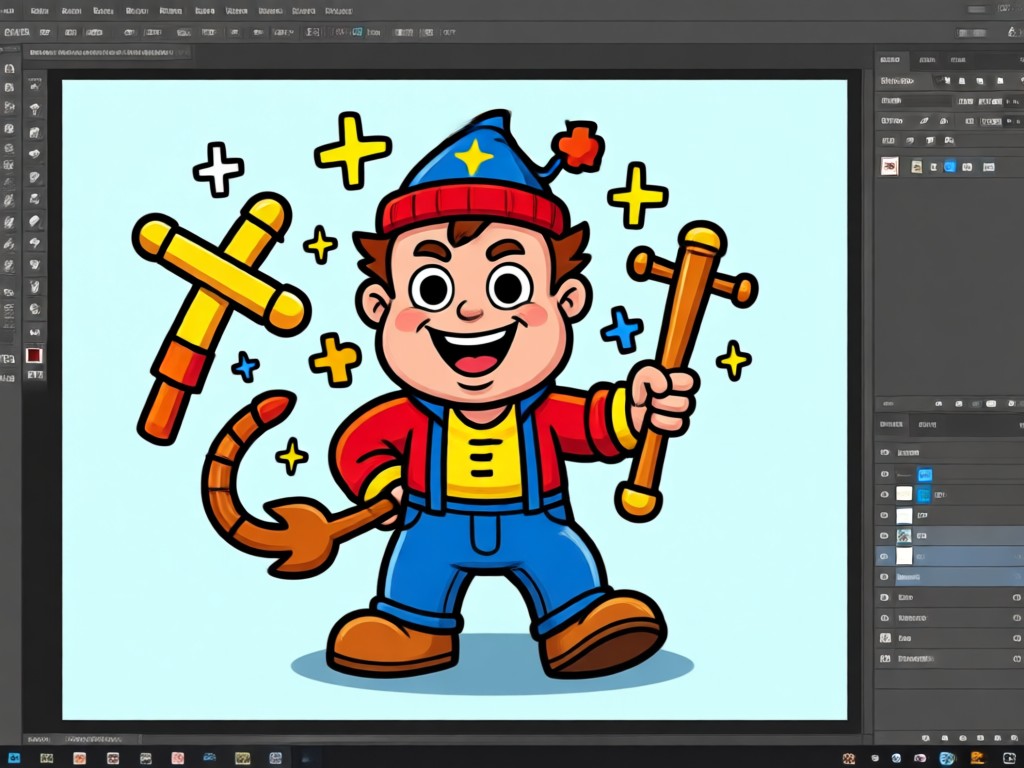Select the topmost tool in the outer left tools column
Screen dimensions: 1024x768
(x=9, y=69)
